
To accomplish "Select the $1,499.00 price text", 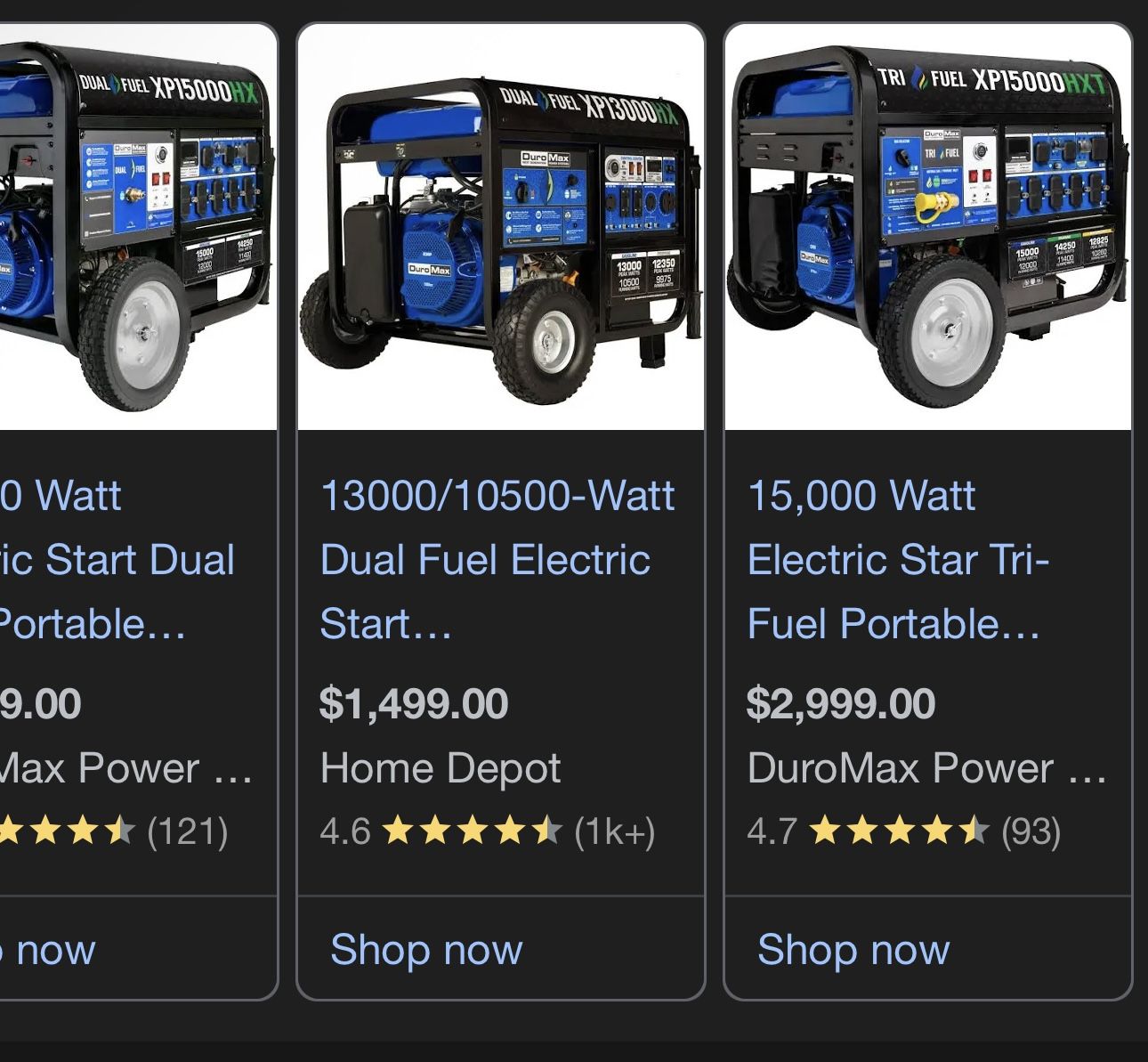I will [414, 703].
